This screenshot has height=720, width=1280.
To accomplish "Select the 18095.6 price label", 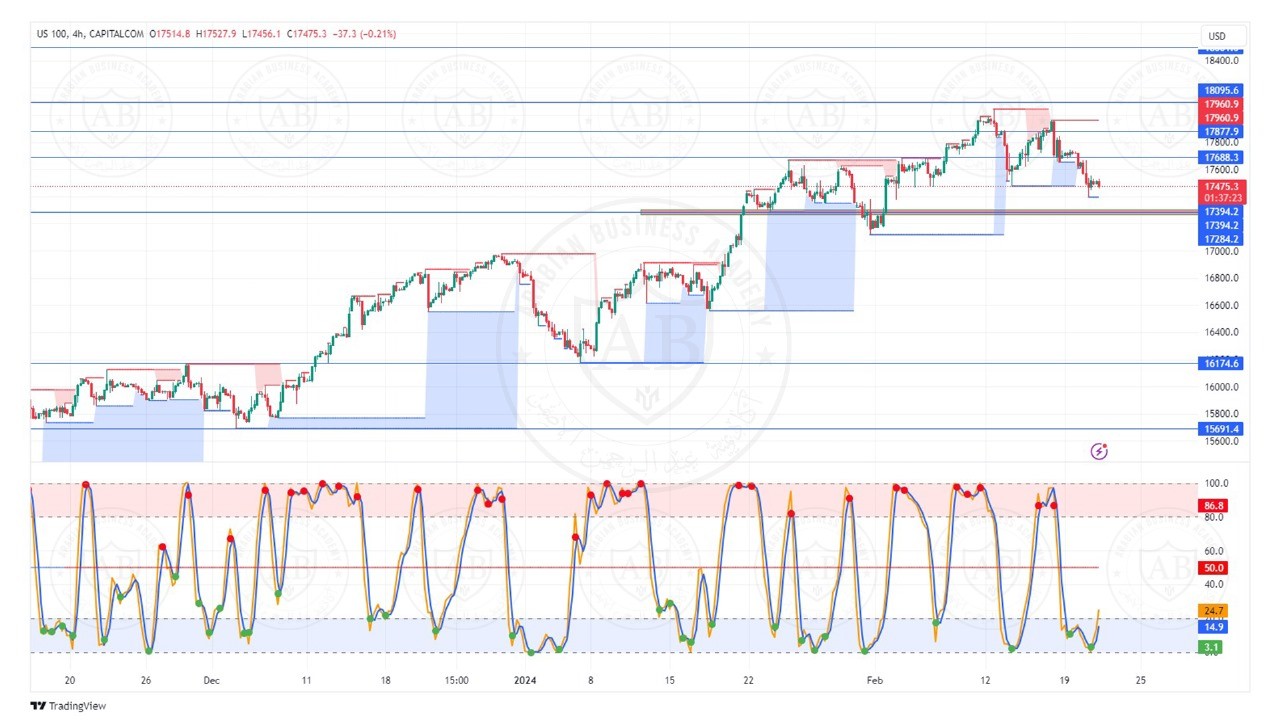I will click(x=1222, y=90).
